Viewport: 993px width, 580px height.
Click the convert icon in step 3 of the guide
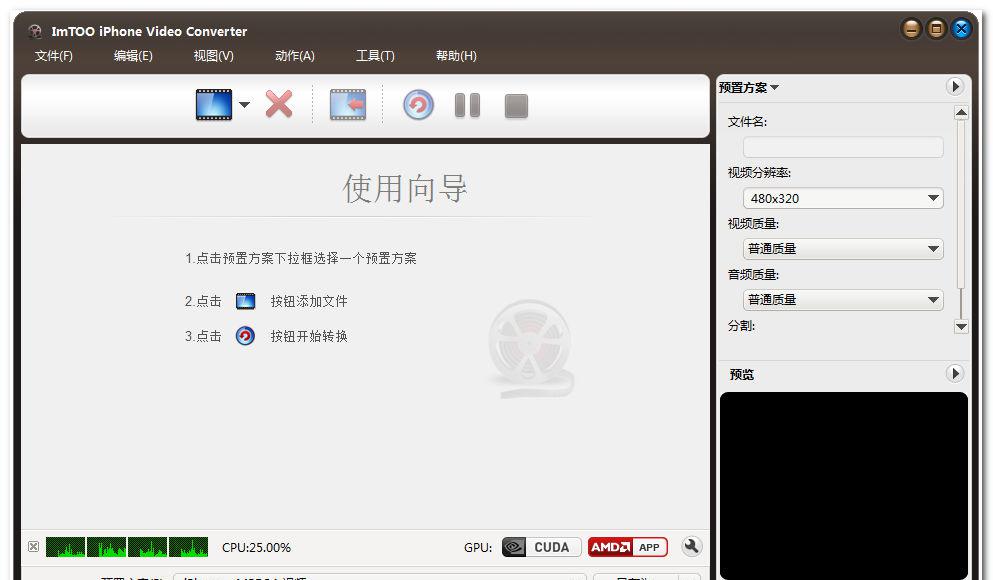pos(245,336)
